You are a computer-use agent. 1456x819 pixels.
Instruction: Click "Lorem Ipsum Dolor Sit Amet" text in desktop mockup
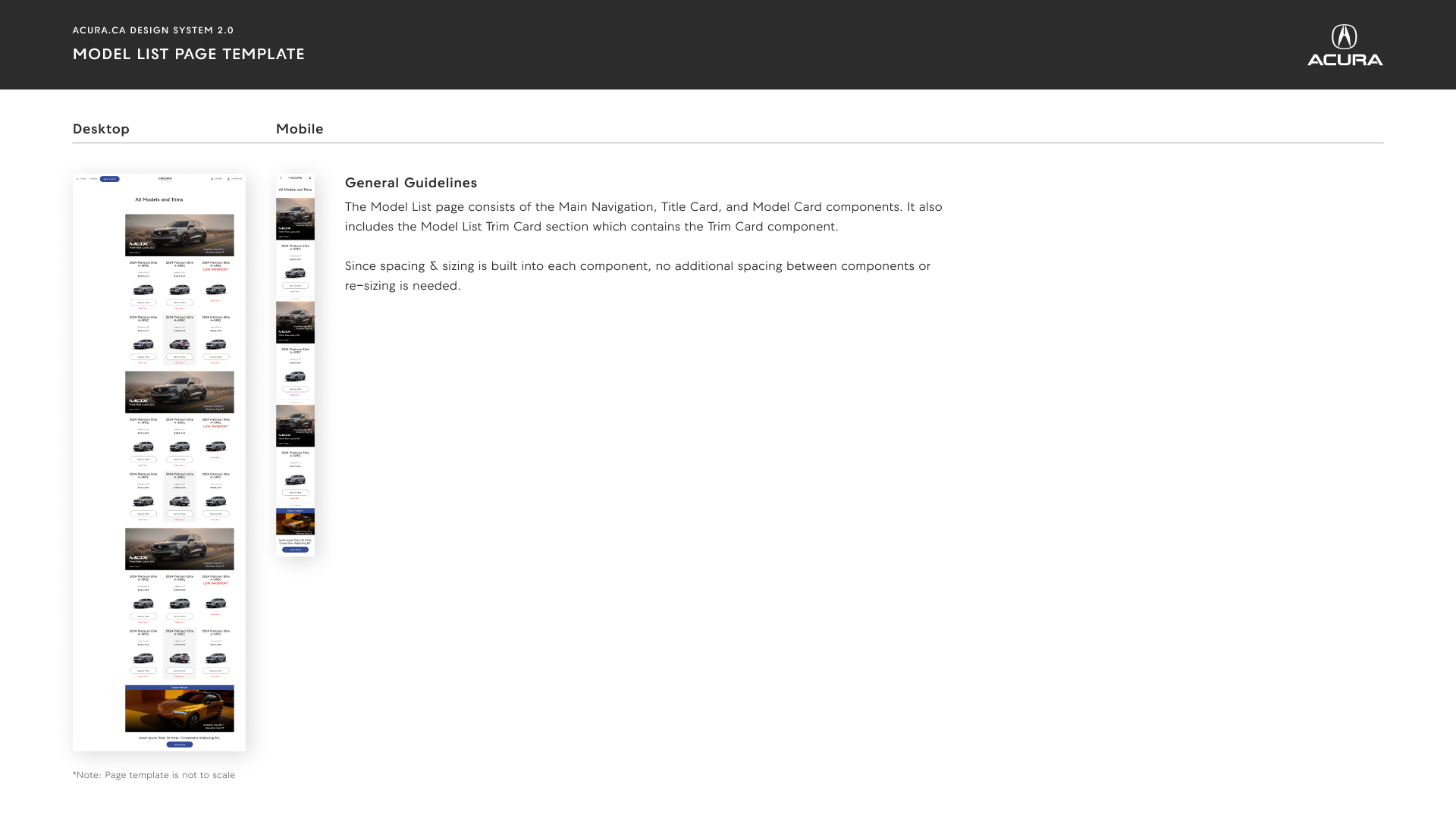click(x=180, y=737)
